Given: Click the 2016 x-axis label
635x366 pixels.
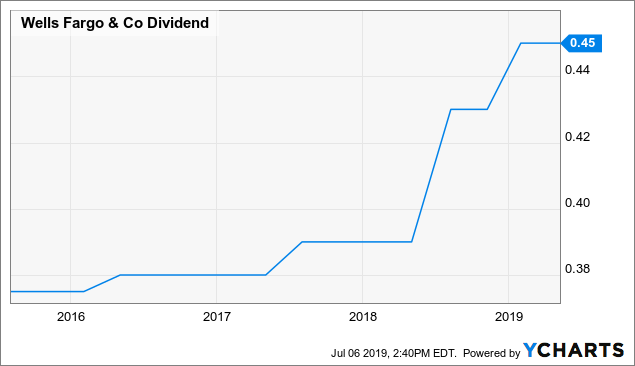Looking at the screenshot, I should click(71, 317).
